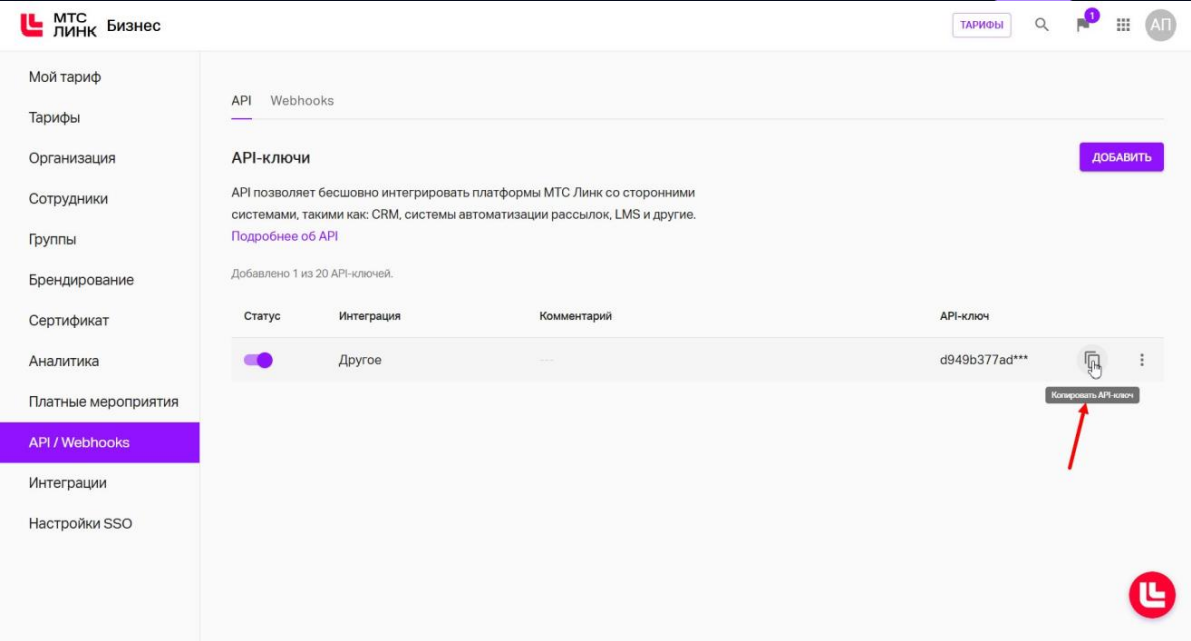Image resolution: width=1191 pixels, height=641 pixels.
Task: Click the search magnifier icon
Action: point(1042,25)
